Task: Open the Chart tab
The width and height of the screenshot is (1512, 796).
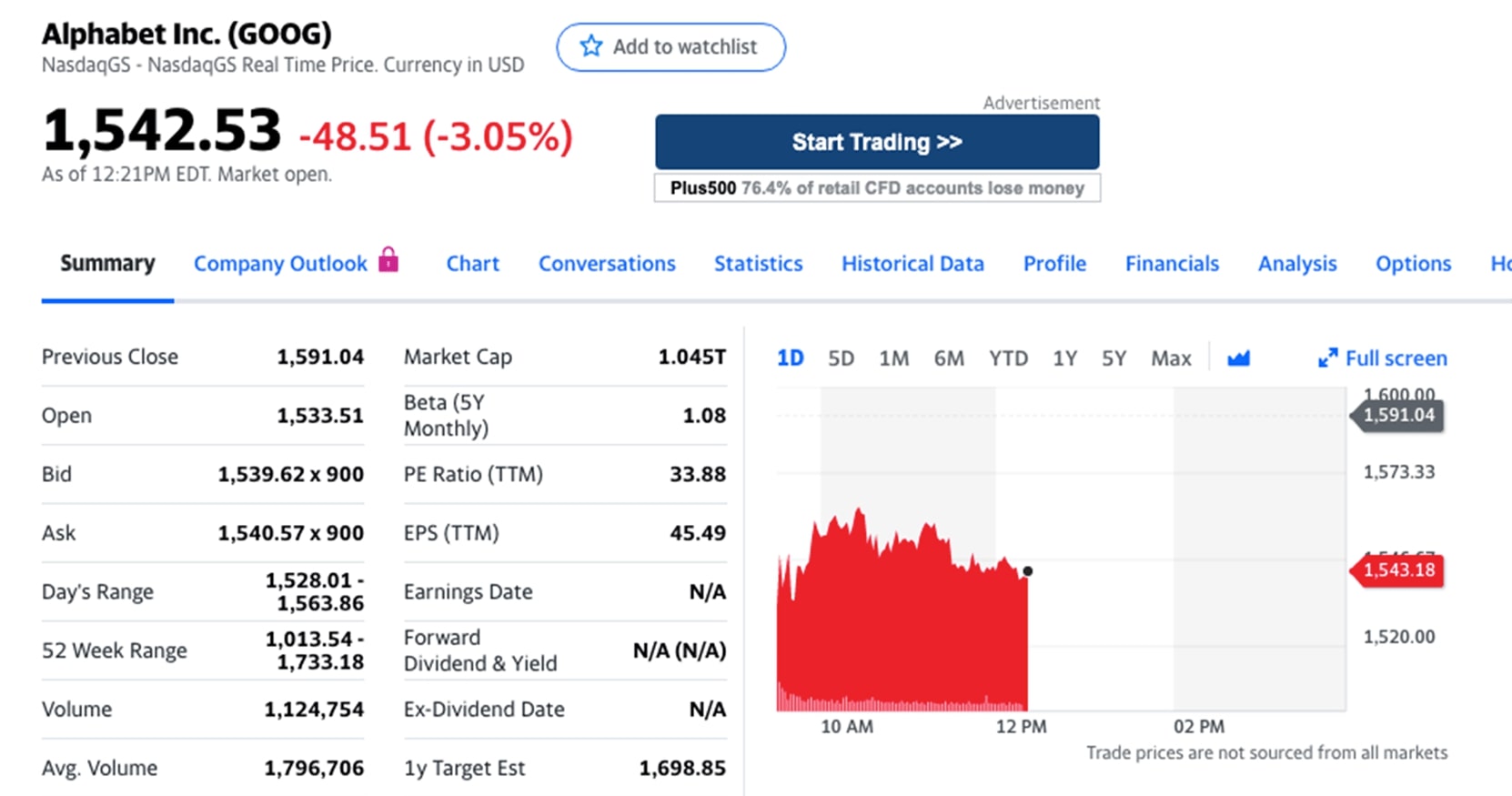Action: [472, 264]
